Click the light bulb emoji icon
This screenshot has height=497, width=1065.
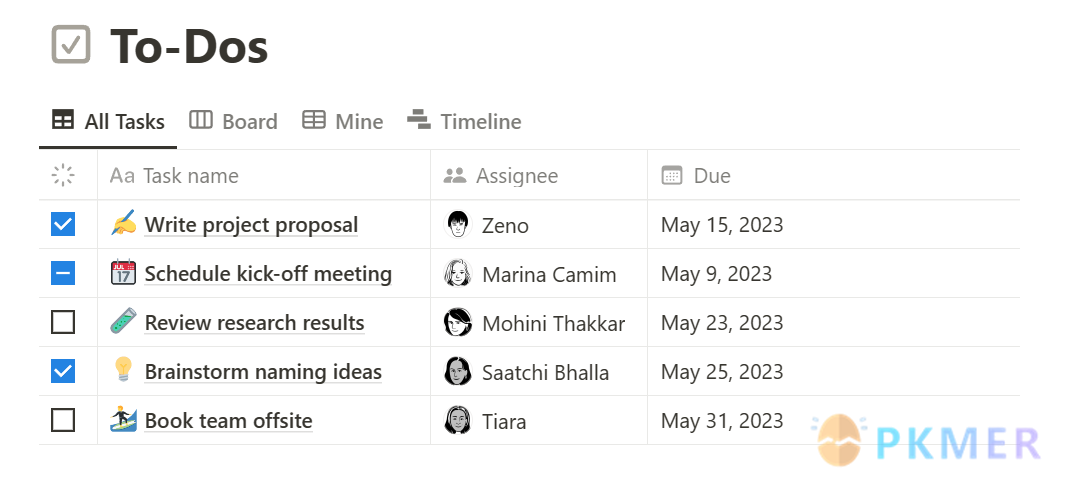click(x=123, y=371)
